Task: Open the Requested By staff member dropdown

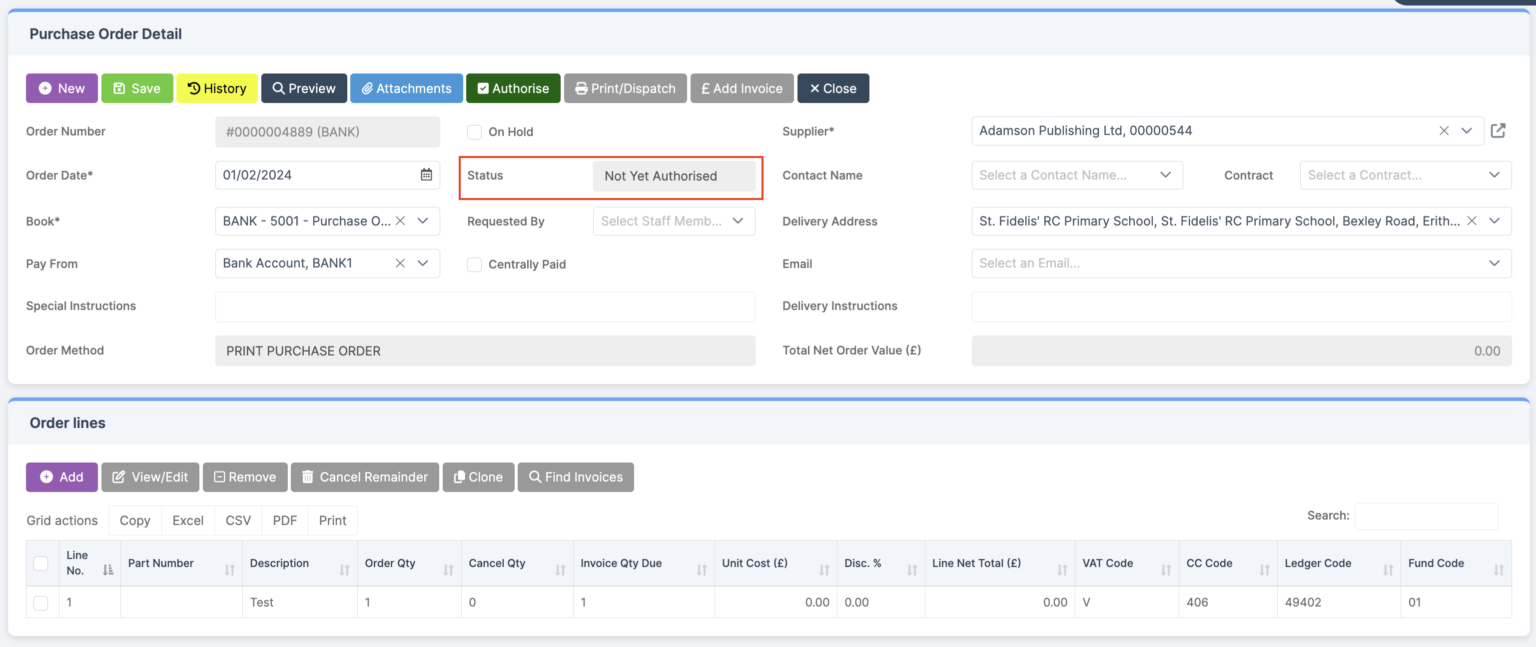Action: coord(673,221)
